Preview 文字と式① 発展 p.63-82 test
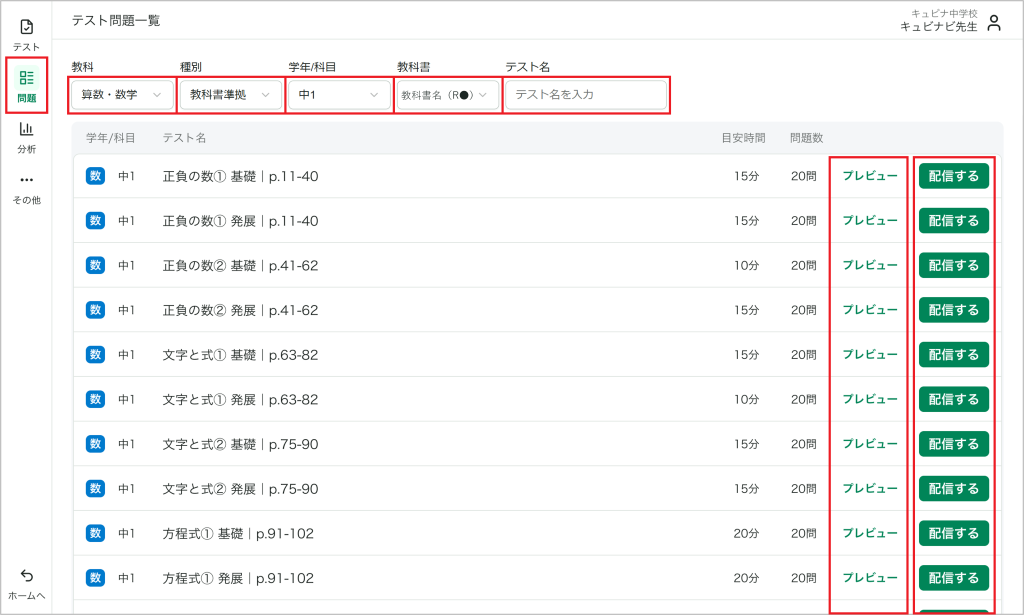1024x615 pixels. click(x=870, y=399)
